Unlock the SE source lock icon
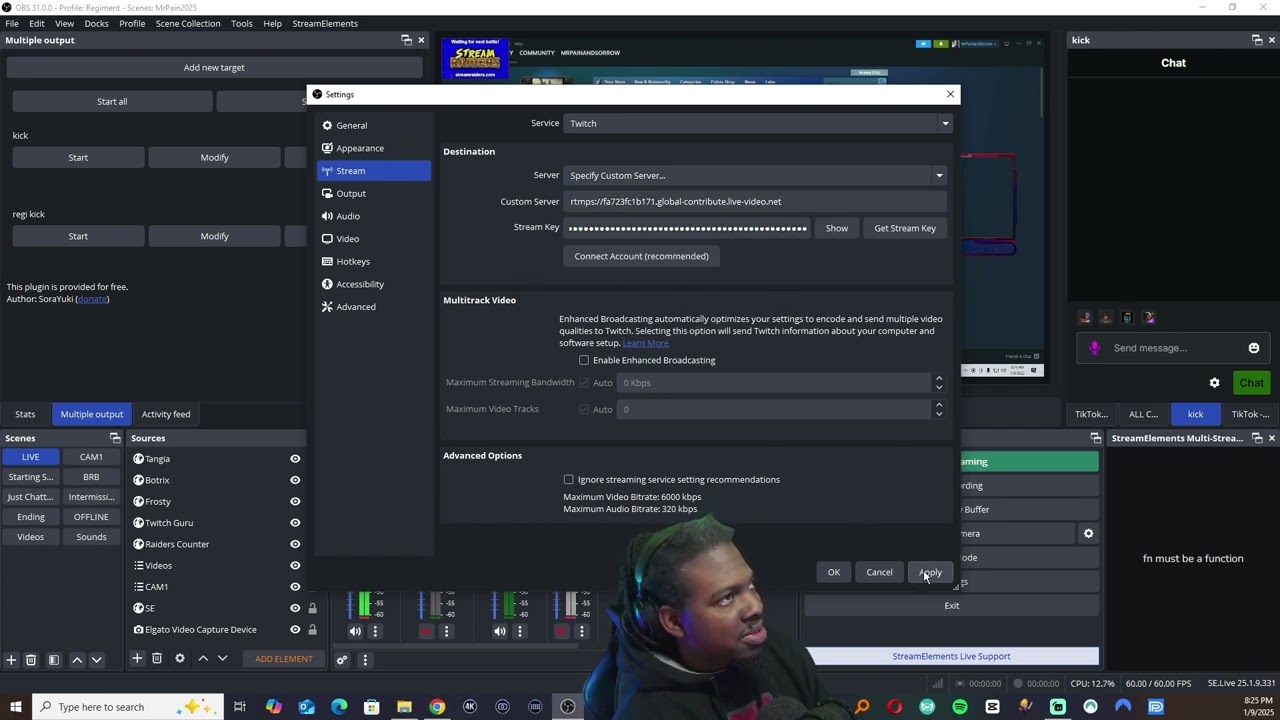 (312, 608)
